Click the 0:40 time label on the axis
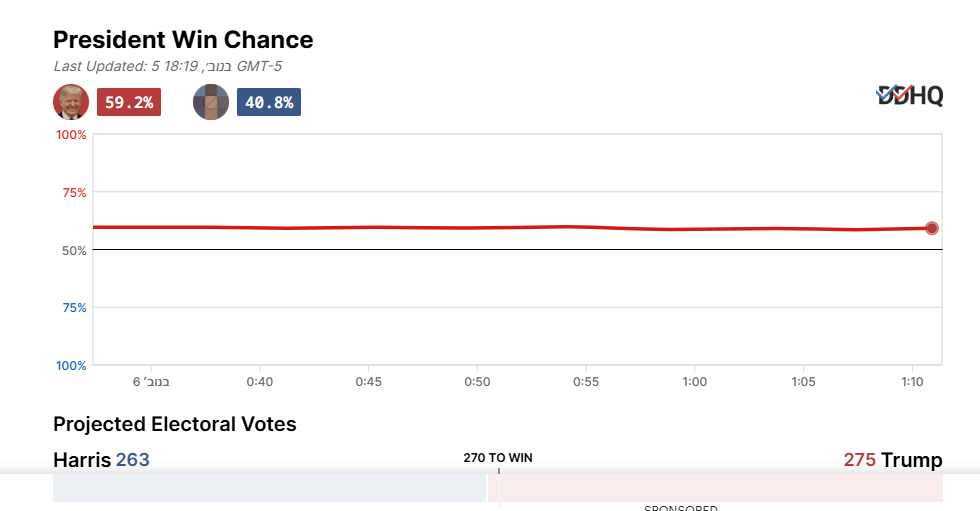This screenshot has height=511, width=980. click(x=260, y=382)
